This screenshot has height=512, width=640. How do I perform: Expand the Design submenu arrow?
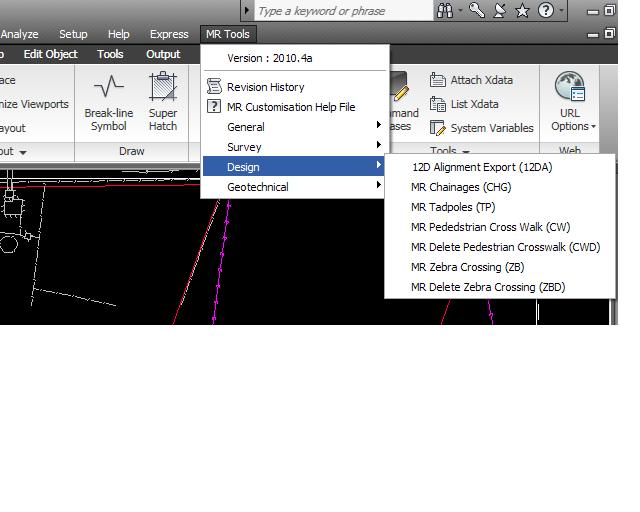379,165
